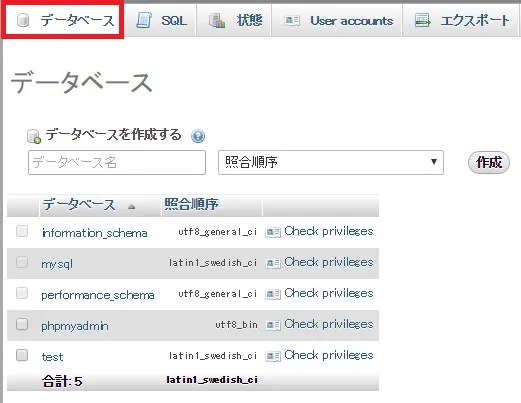This screenshot has height=403, width=521.
Task: Click the データベース page heading
Action: 82,82
